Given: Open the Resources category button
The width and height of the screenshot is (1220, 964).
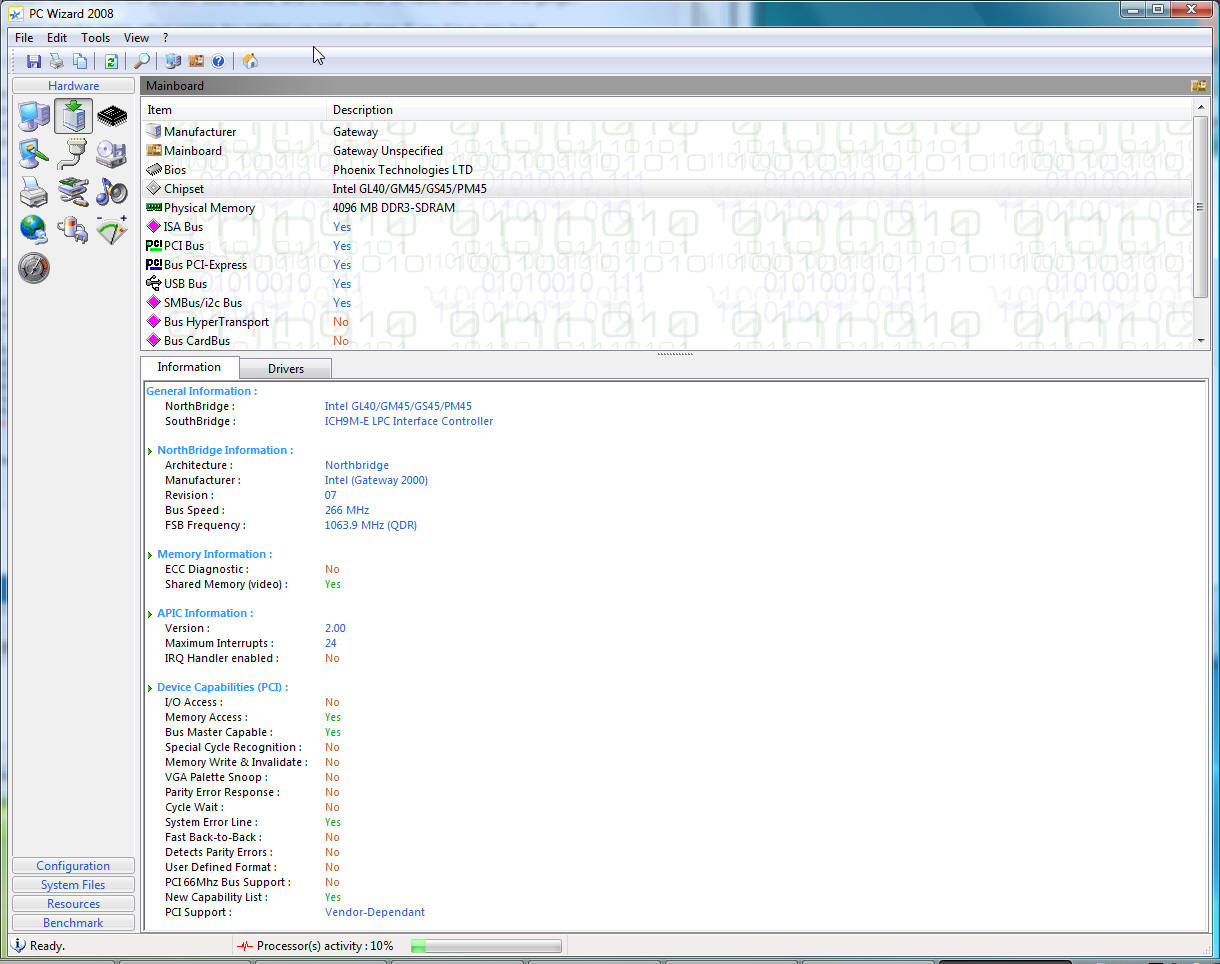Looking at the screenshot, I should [73, 904].
